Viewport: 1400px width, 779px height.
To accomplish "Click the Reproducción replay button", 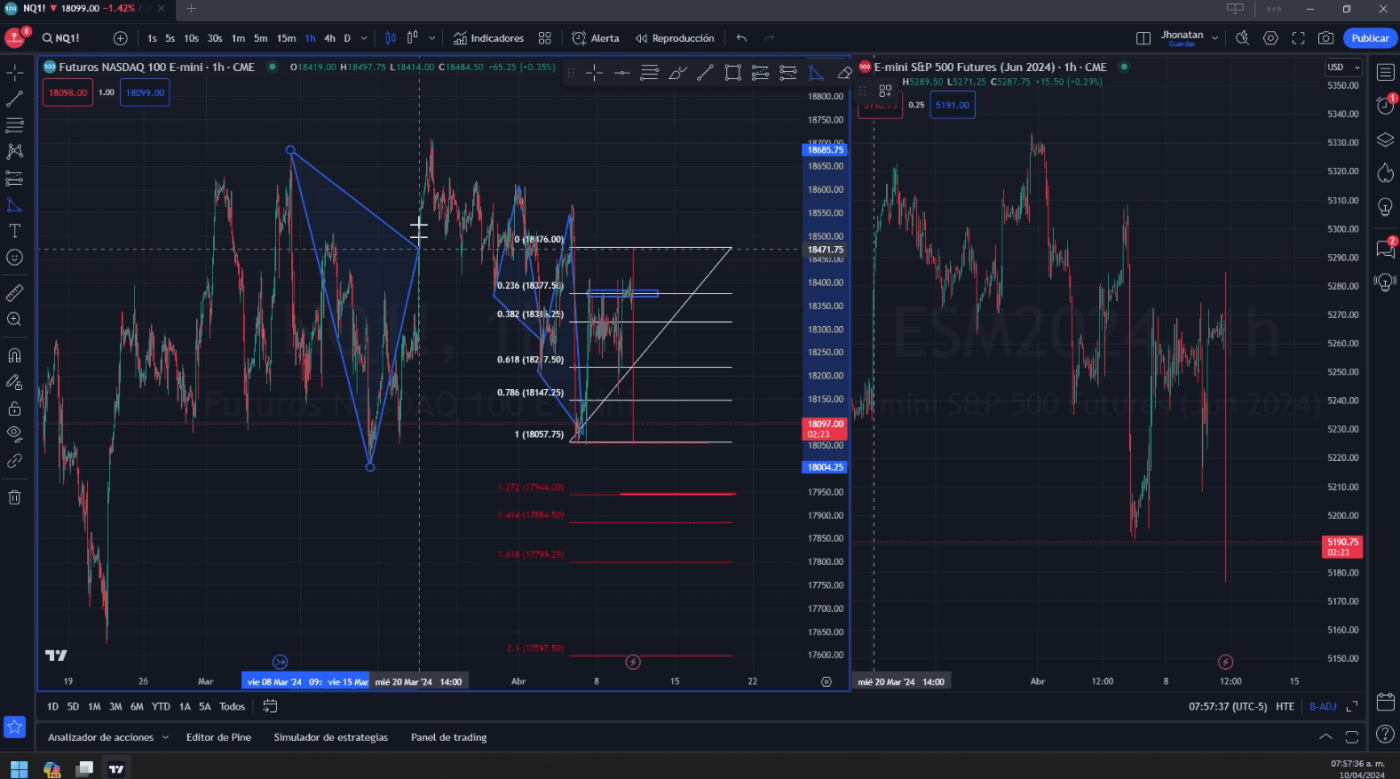I will tap(675, 38).
